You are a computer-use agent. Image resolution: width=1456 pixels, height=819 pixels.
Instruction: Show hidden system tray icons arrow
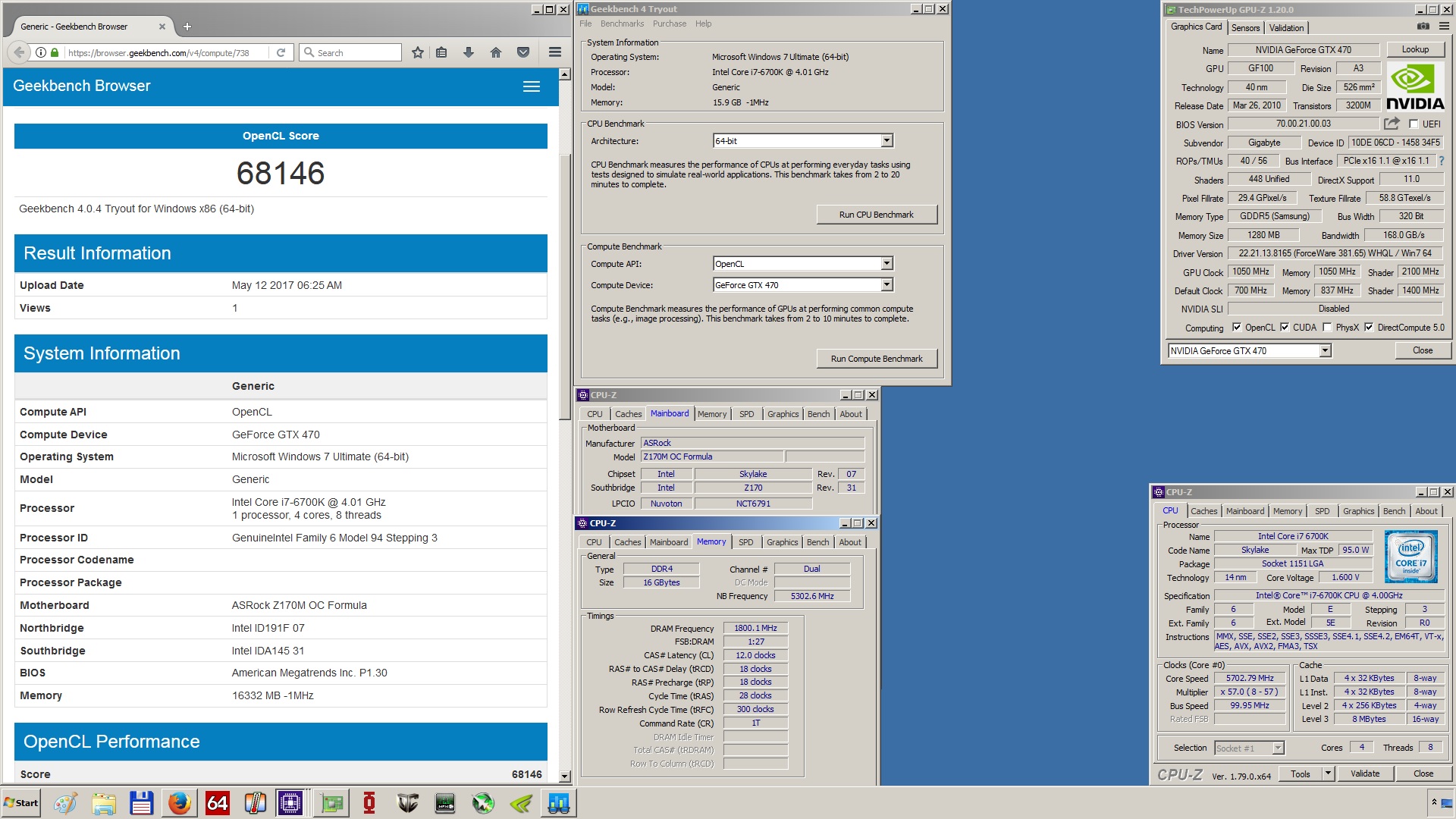1433,802
